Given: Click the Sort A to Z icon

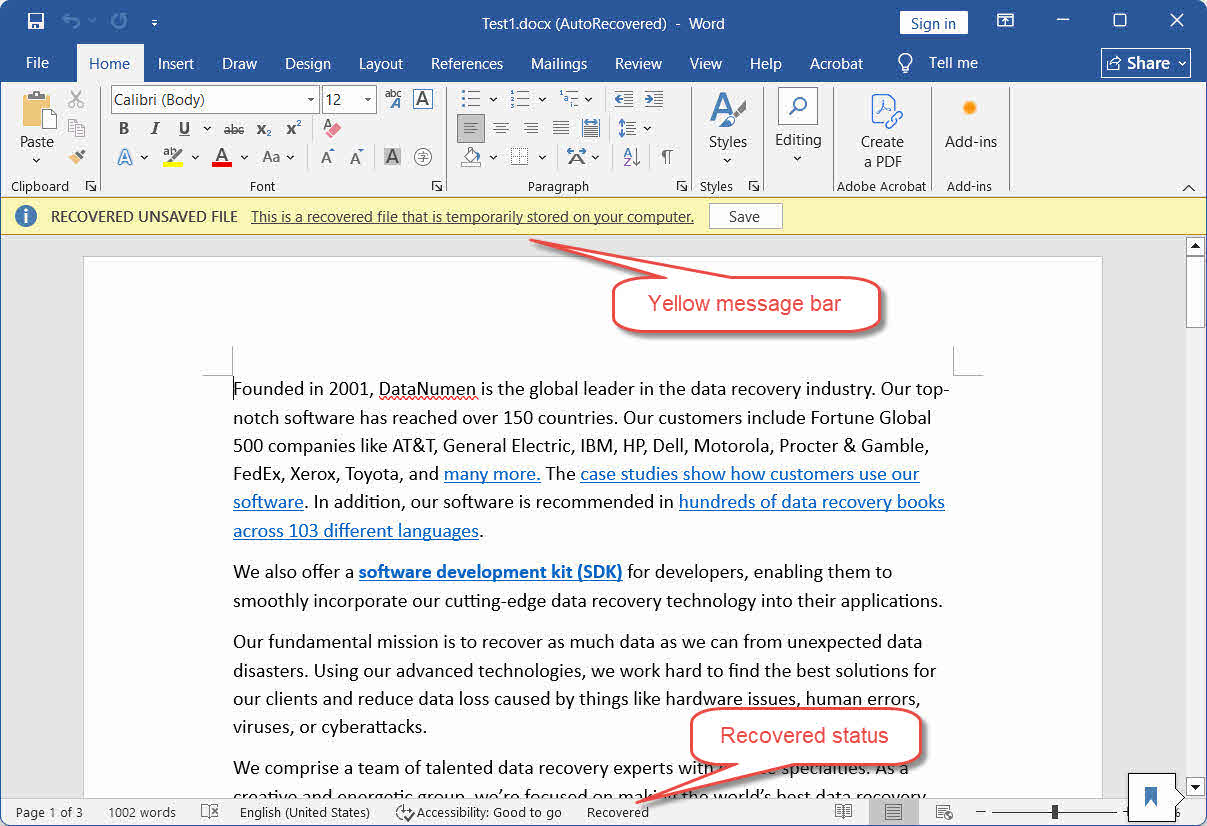Looking at the screenshot, I should [x=631, y=157].
